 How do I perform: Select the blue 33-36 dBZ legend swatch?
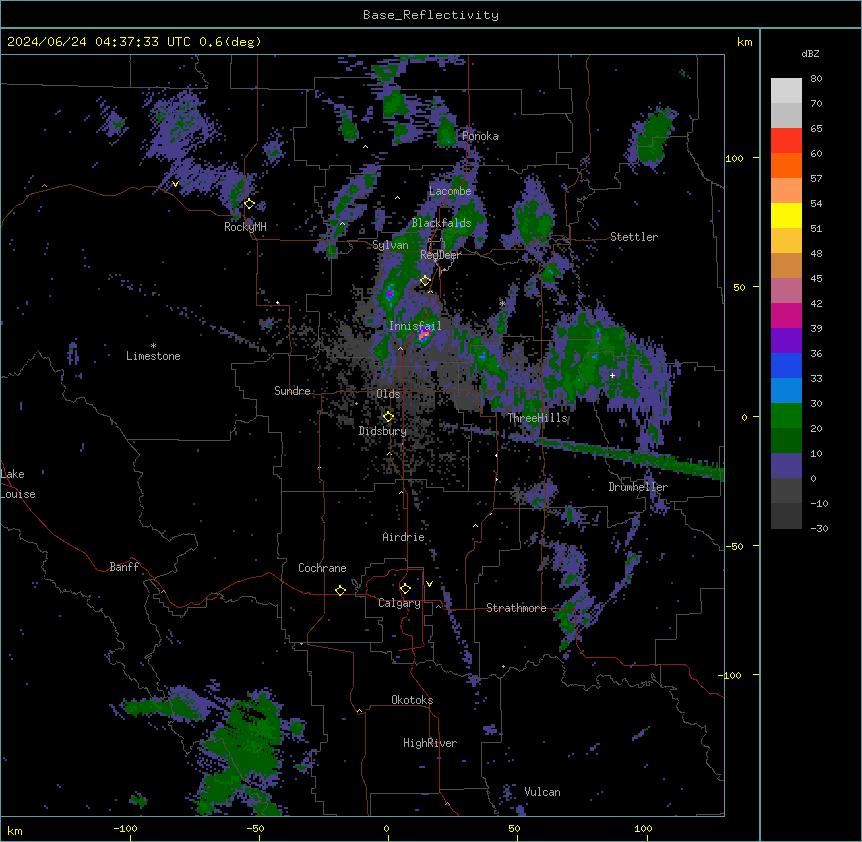pos(786,365)
